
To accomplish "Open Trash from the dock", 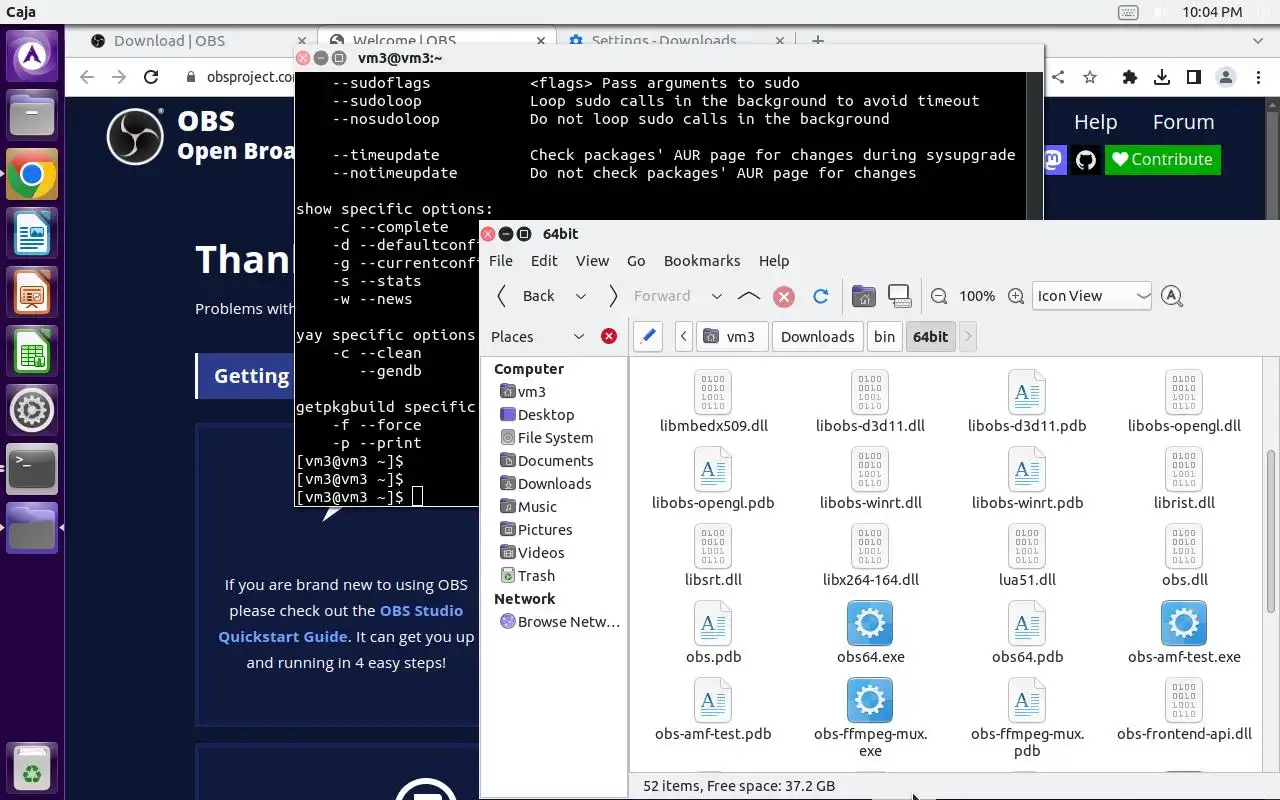I will 32,770.
